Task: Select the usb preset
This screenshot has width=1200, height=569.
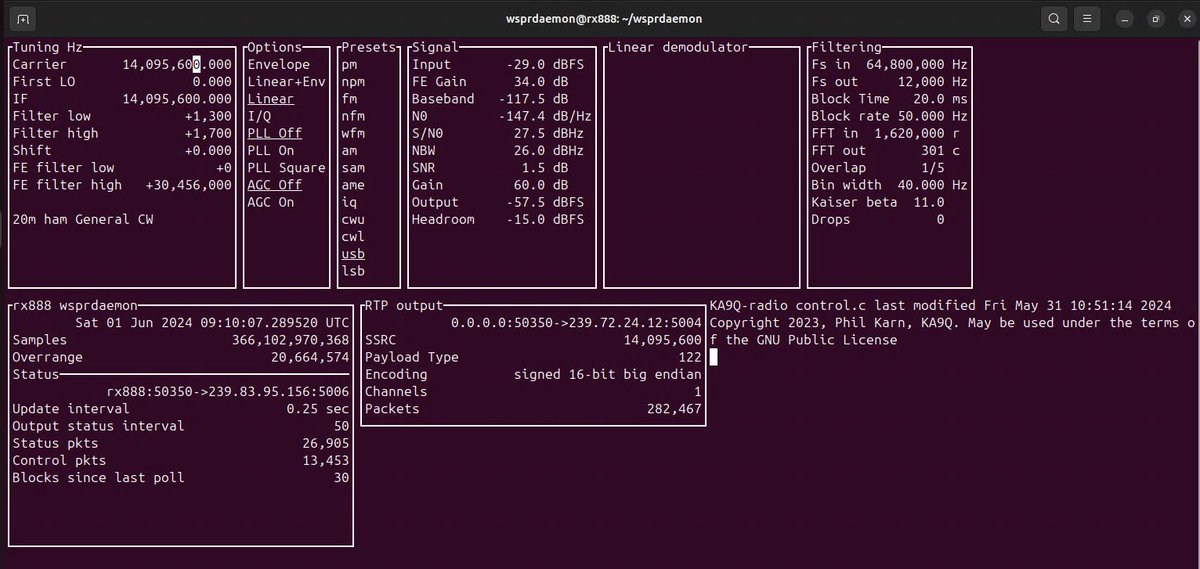Action: point(353,254)
